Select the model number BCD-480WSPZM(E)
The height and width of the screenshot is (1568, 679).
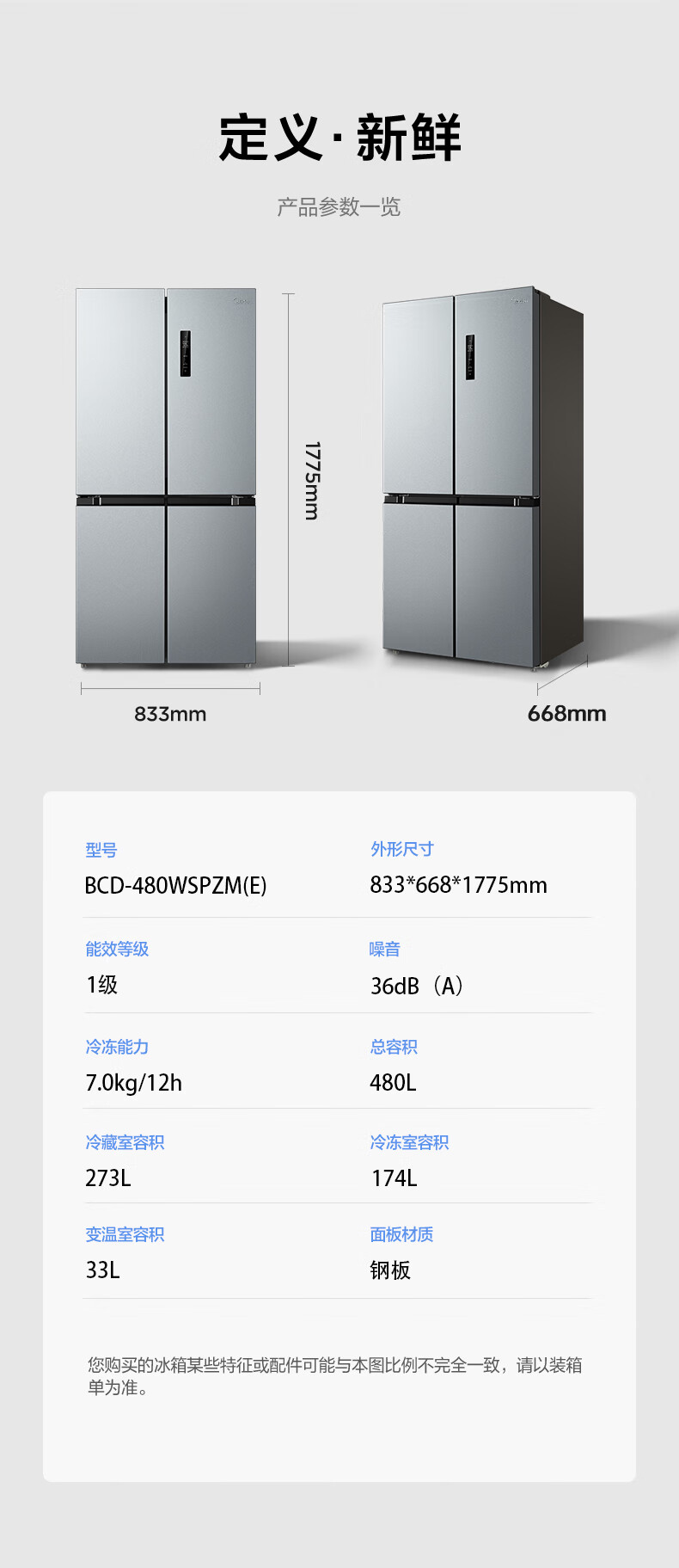175,885
